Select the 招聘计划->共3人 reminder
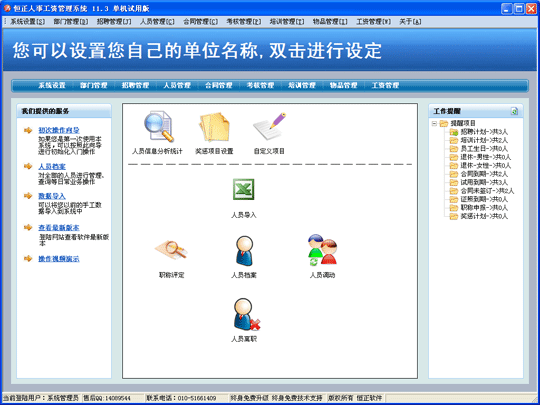540x405 pixels. tap(484, 132)
